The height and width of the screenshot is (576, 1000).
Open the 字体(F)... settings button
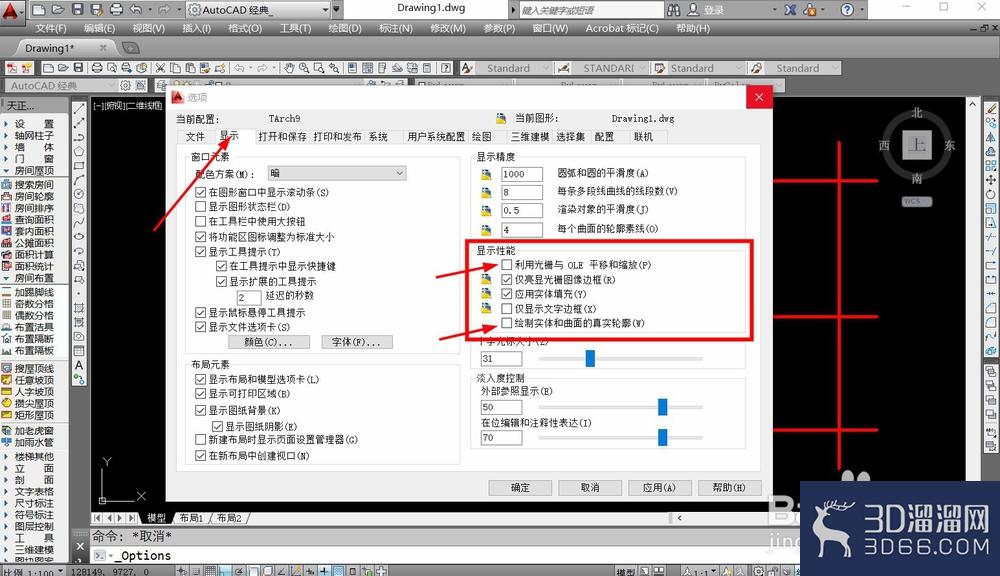[x=357, y=342]
